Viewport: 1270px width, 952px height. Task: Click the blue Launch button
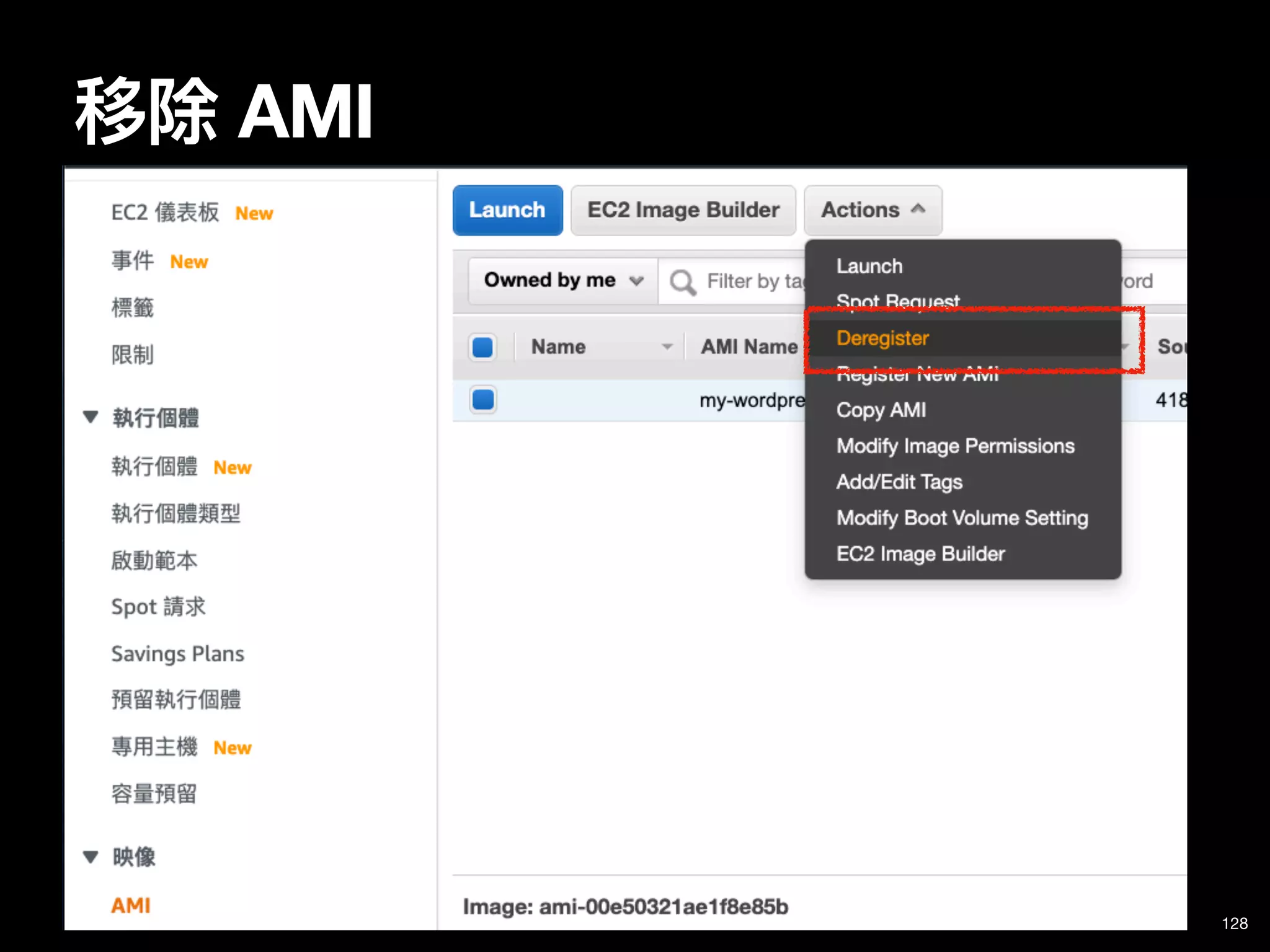507,210
